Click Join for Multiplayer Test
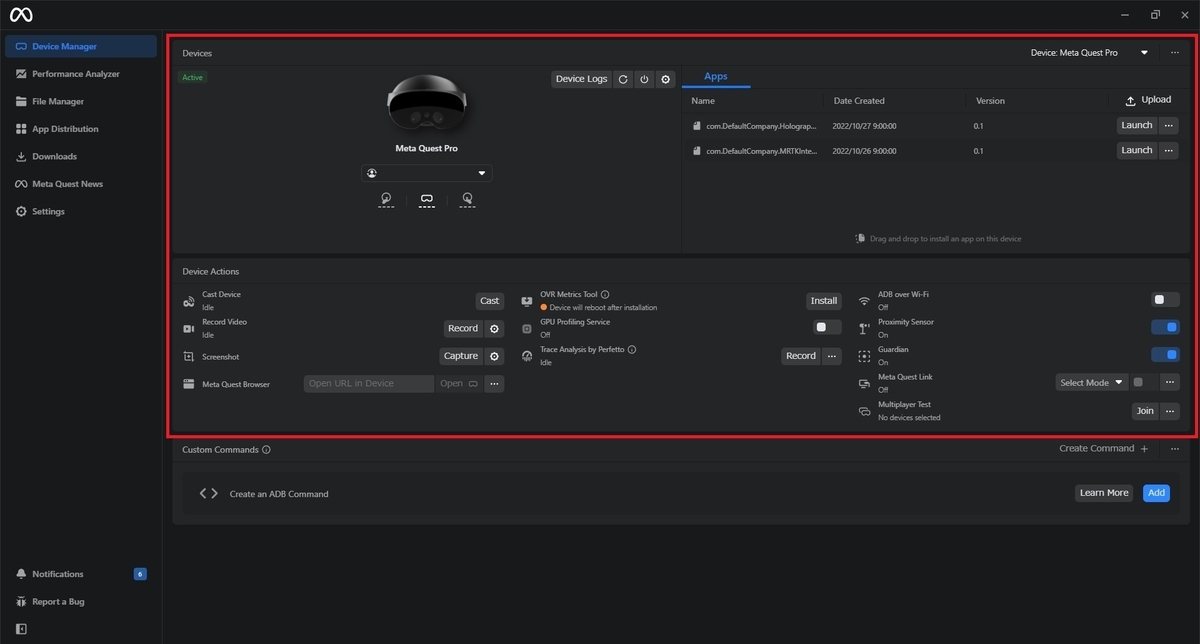This screenshot has width=1200, height=644. 1145,411
